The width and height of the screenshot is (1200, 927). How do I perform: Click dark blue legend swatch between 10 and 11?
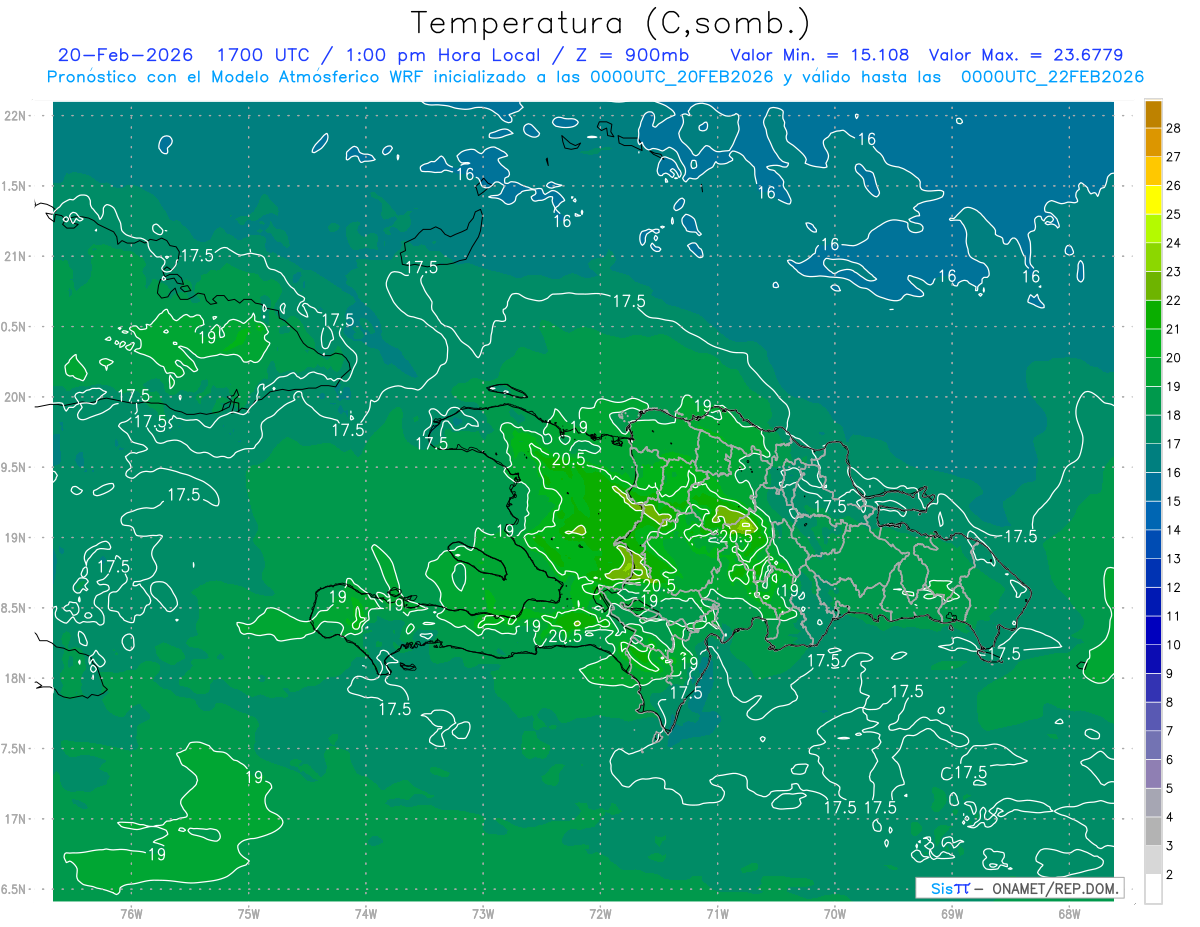pos(1153,631)
